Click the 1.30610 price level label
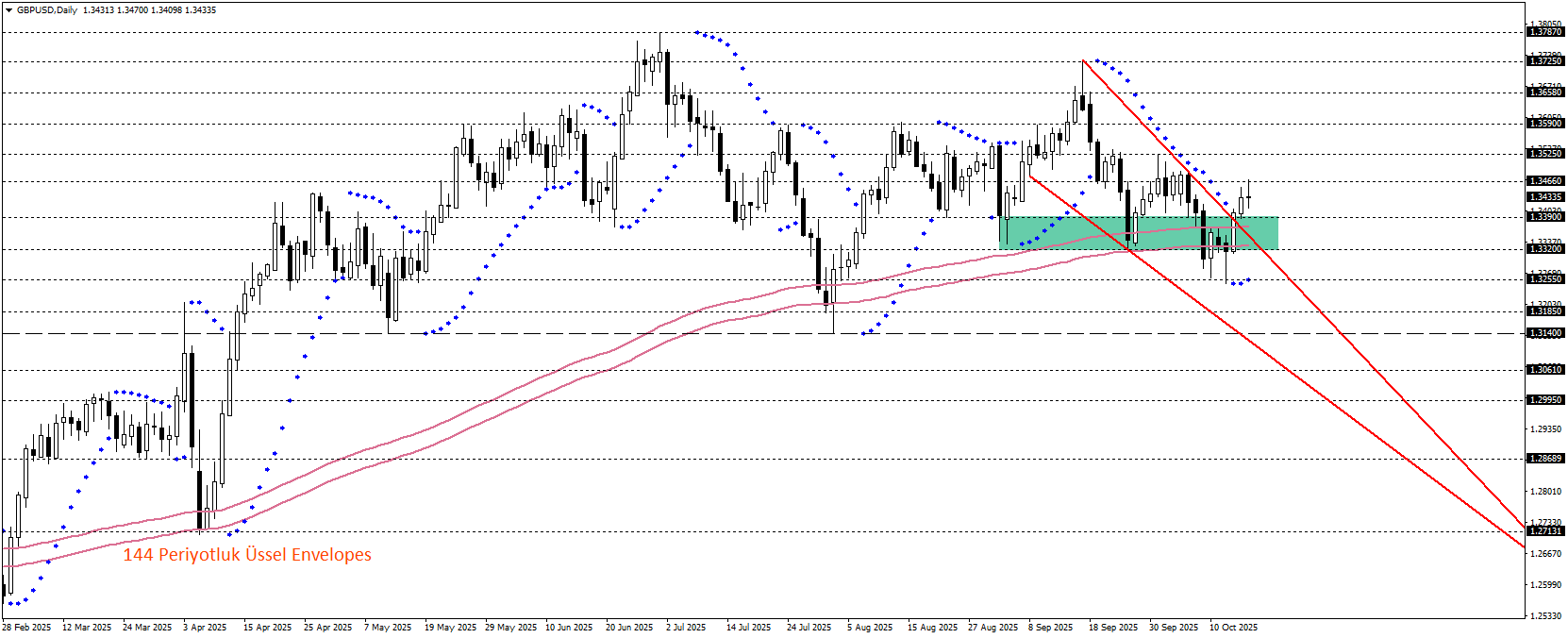 point(1545,370)
